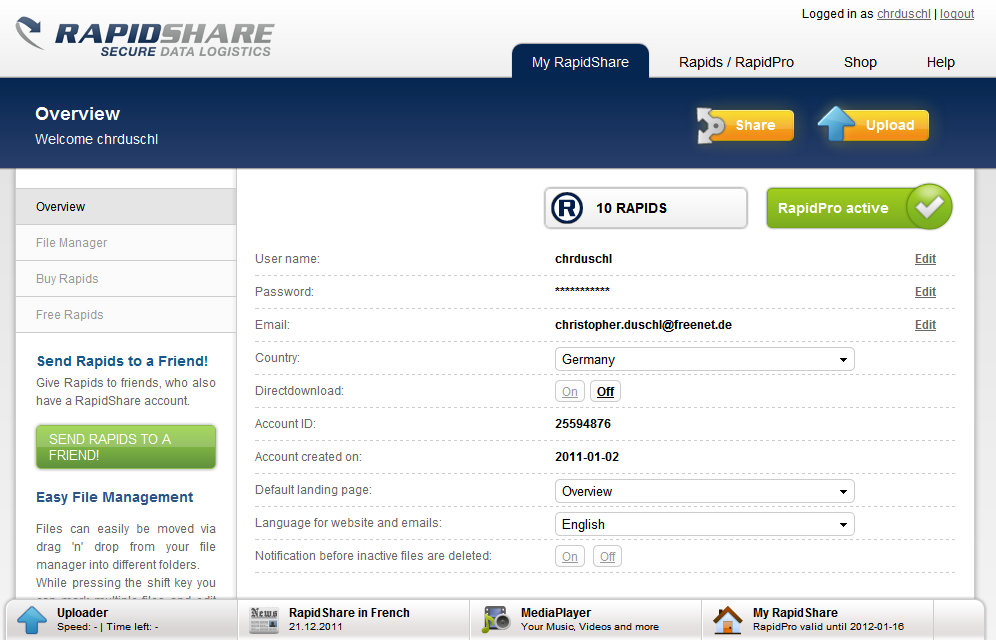996x640 pixels.
Task: Click the RapidPro valid until 2012-01-16 text
Action: coord(828,627)
